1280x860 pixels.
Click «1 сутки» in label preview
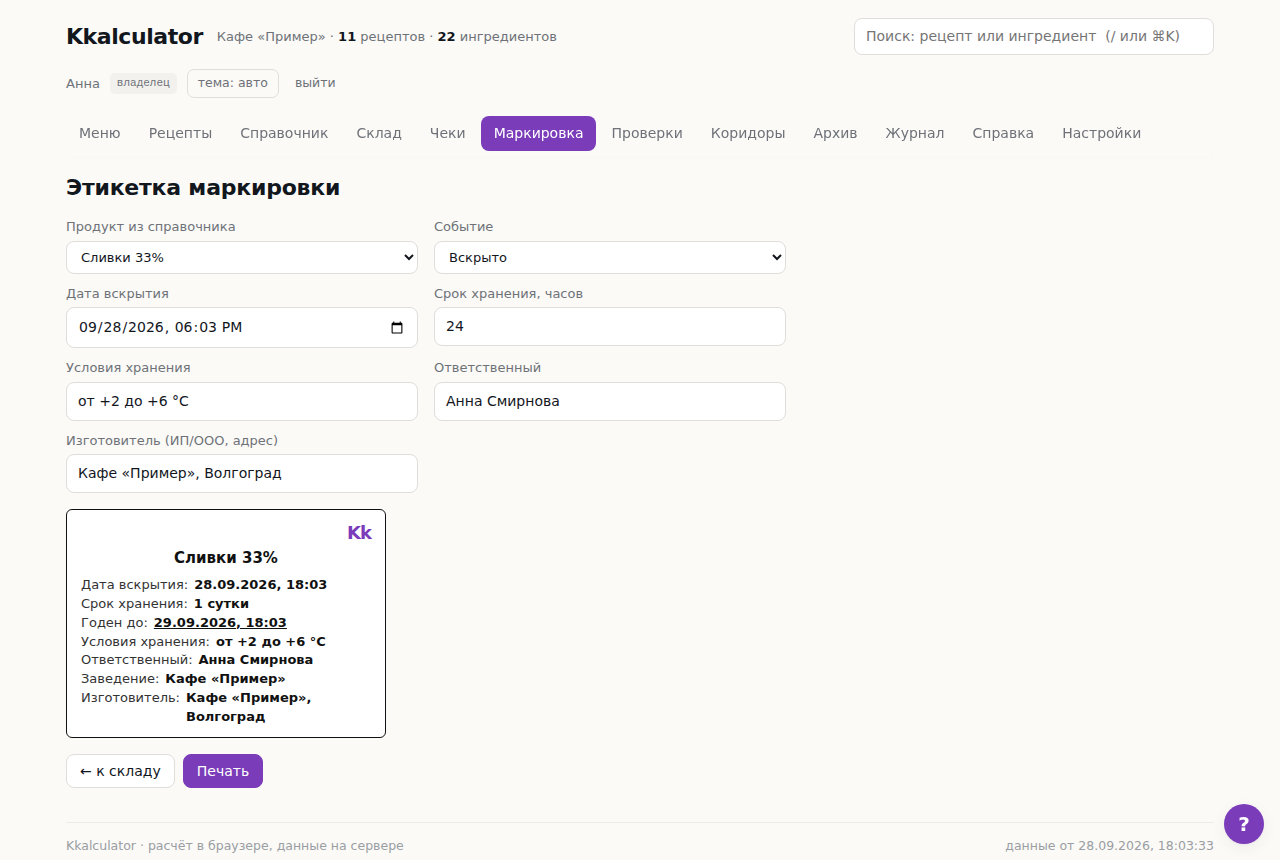(221, 604)
